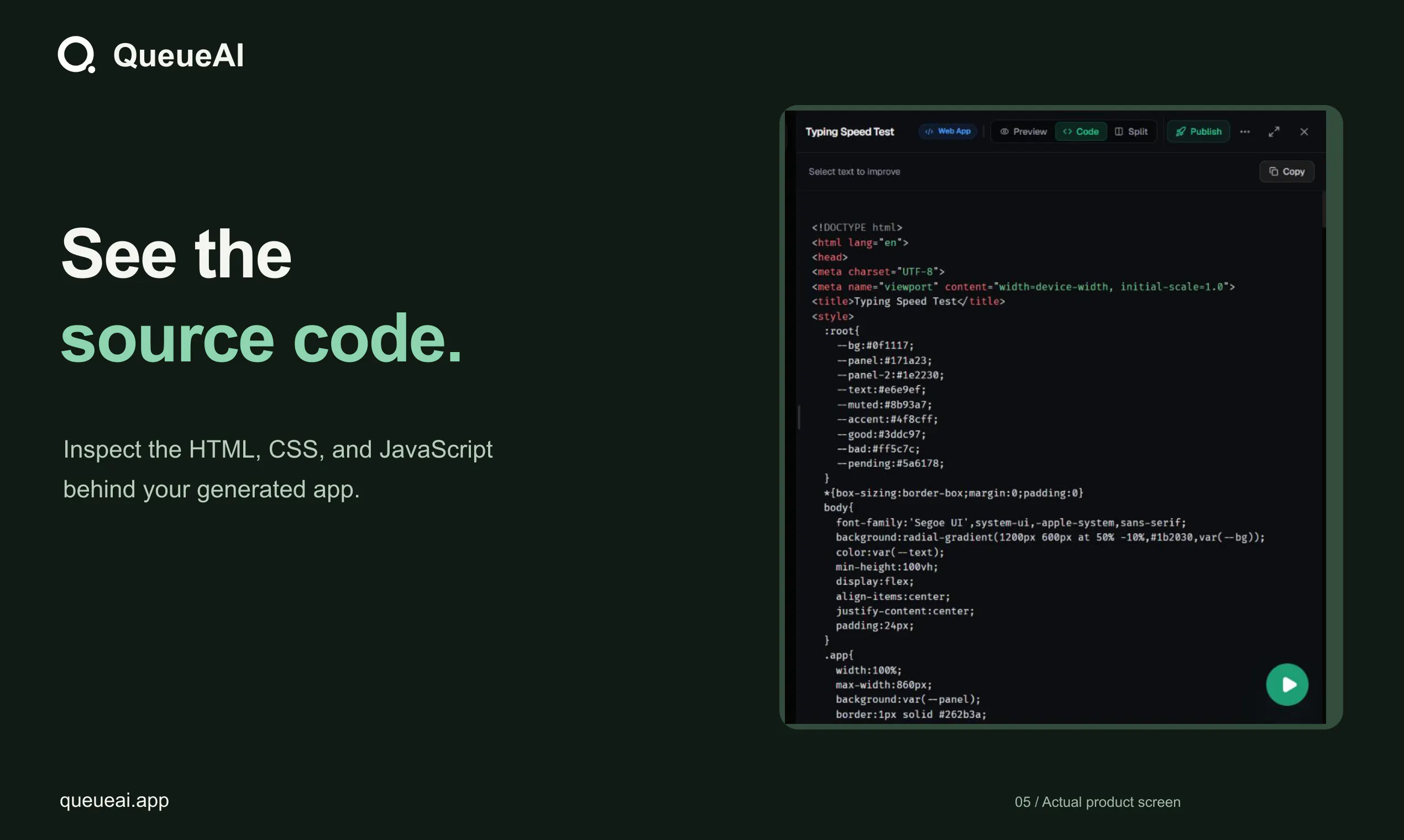Click the '<!DOCTYPE html>' code line

pos(857,228)
